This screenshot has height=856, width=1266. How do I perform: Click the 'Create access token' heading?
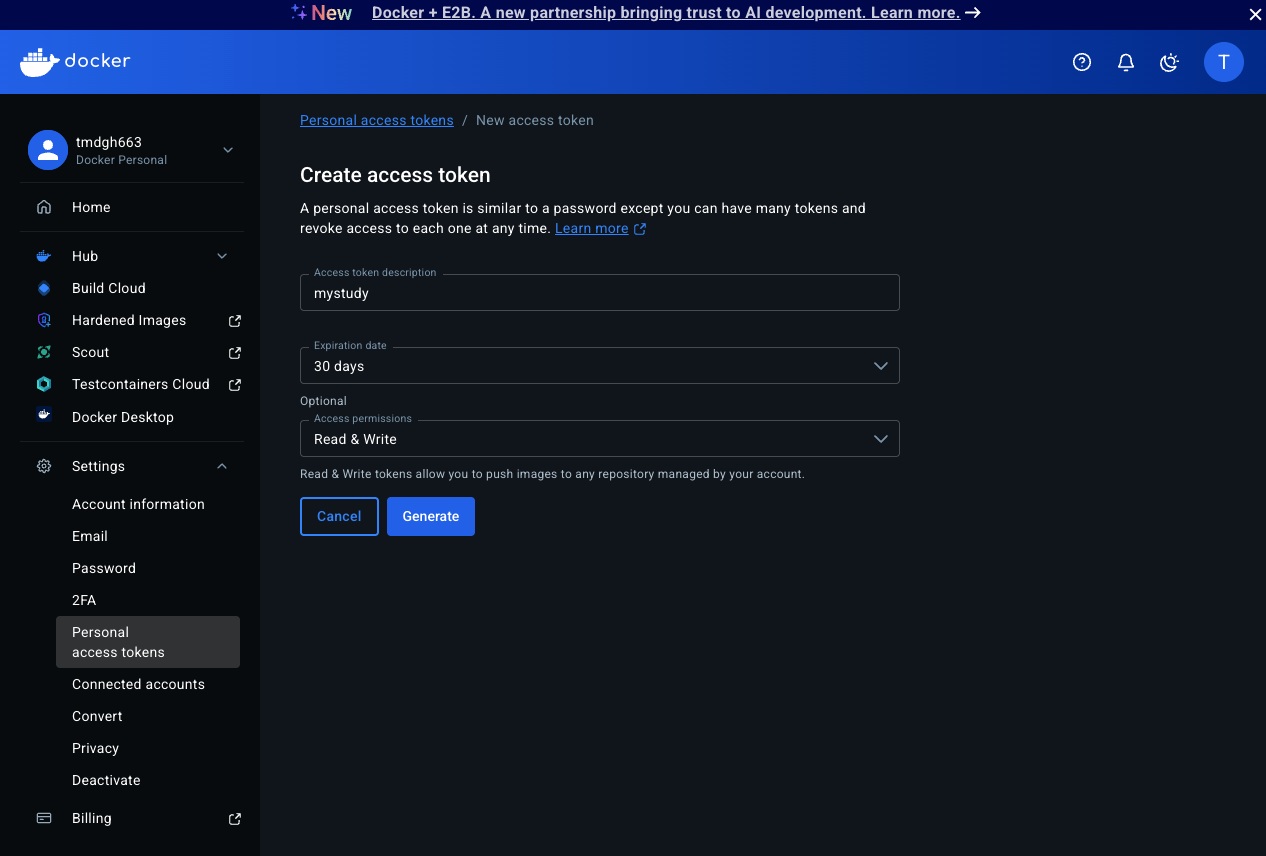(395, 175)
